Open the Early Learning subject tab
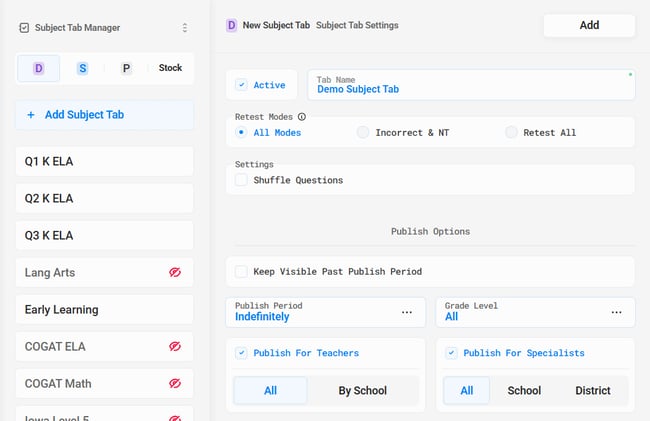The image size is (650, 421). tap(104, 310)
